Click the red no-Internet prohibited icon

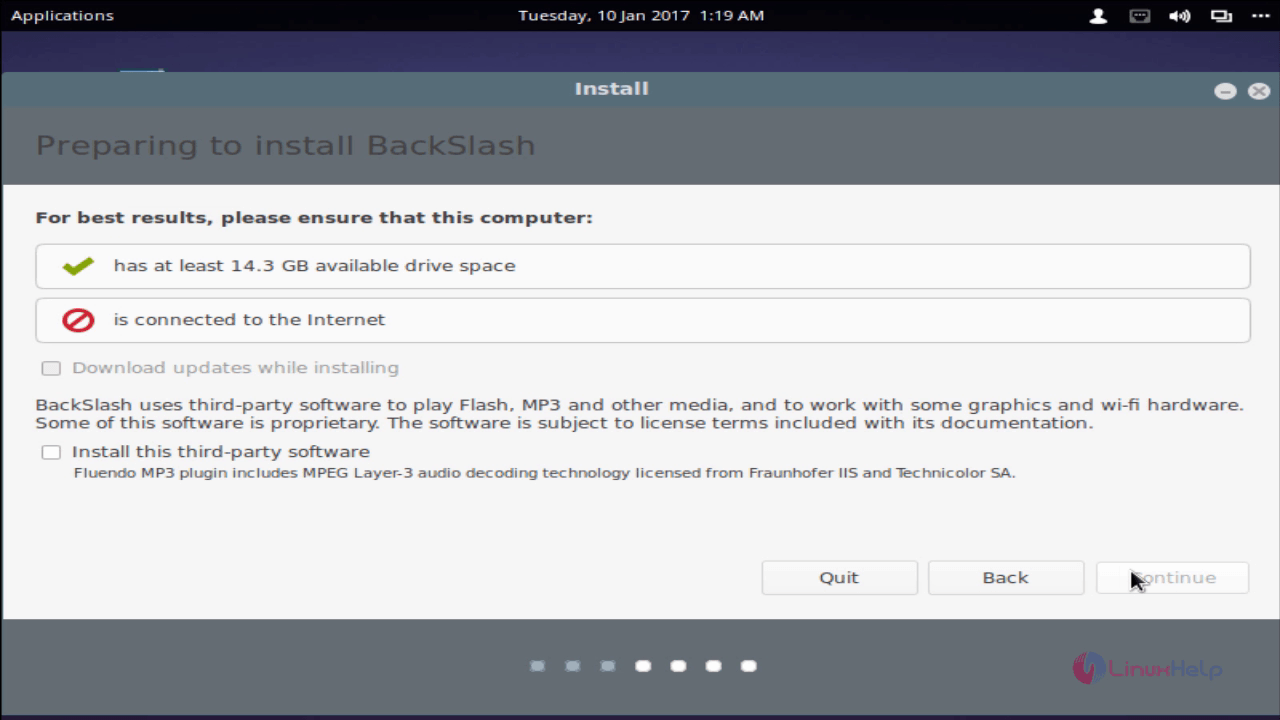coord(78,320)
